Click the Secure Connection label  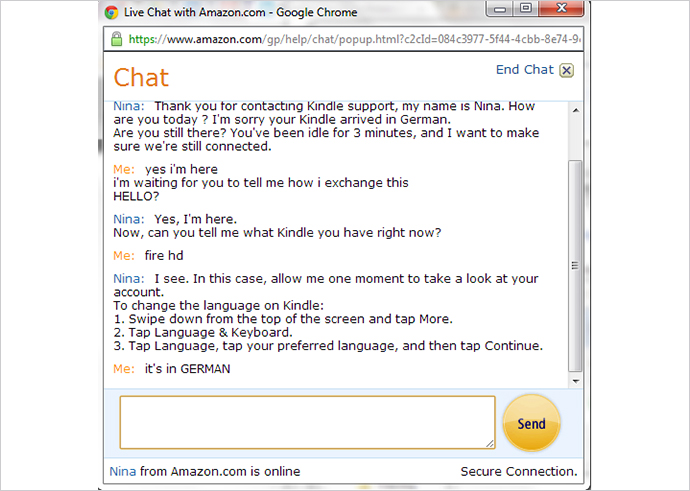click(x=519, y=472)
